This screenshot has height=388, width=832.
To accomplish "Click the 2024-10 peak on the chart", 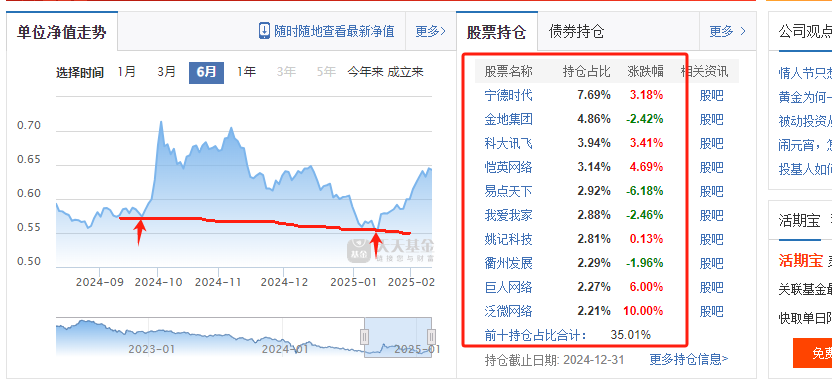I will coord(161,122).
